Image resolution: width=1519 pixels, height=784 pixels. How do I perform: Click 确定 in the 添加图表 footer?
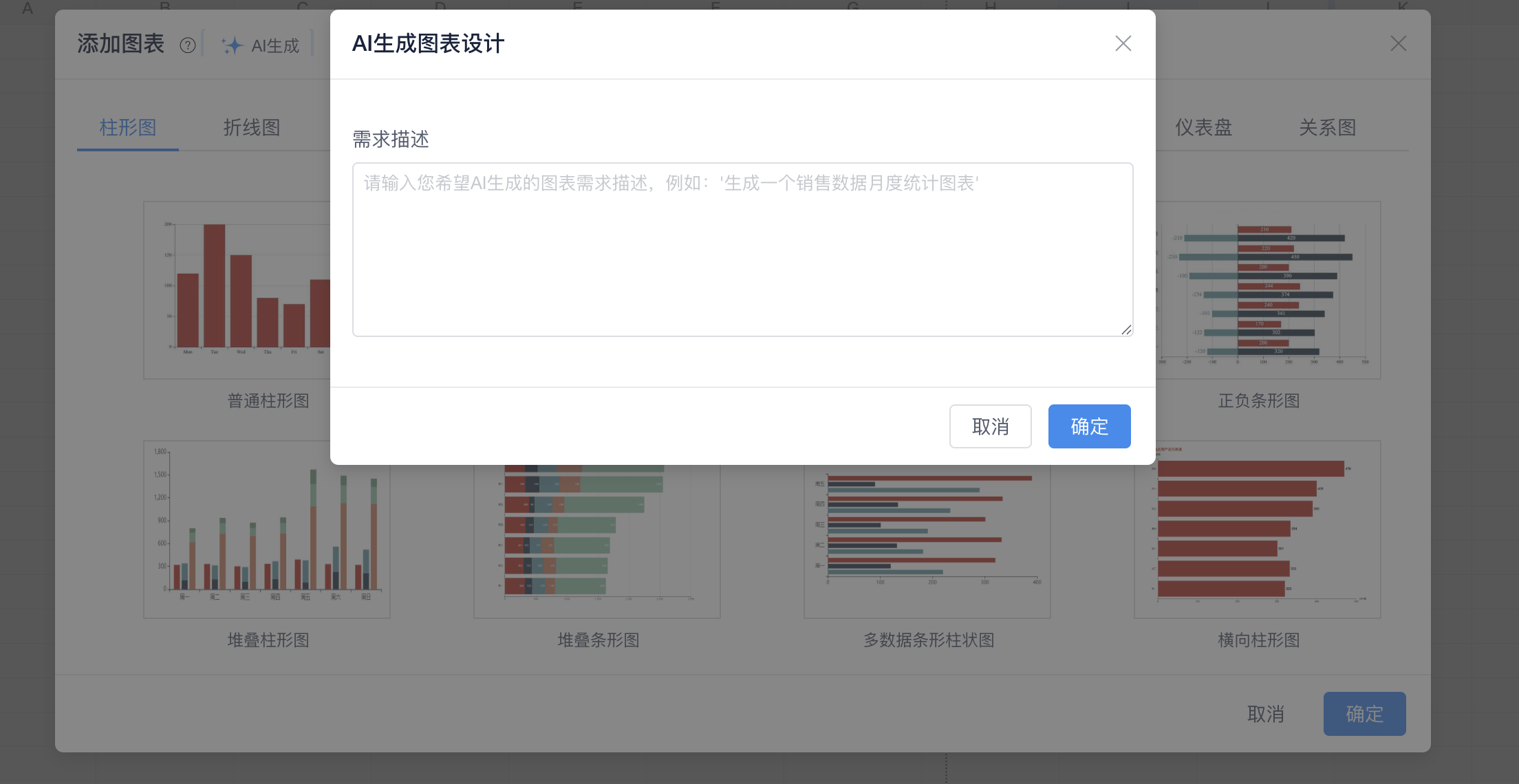[1364, 714]
